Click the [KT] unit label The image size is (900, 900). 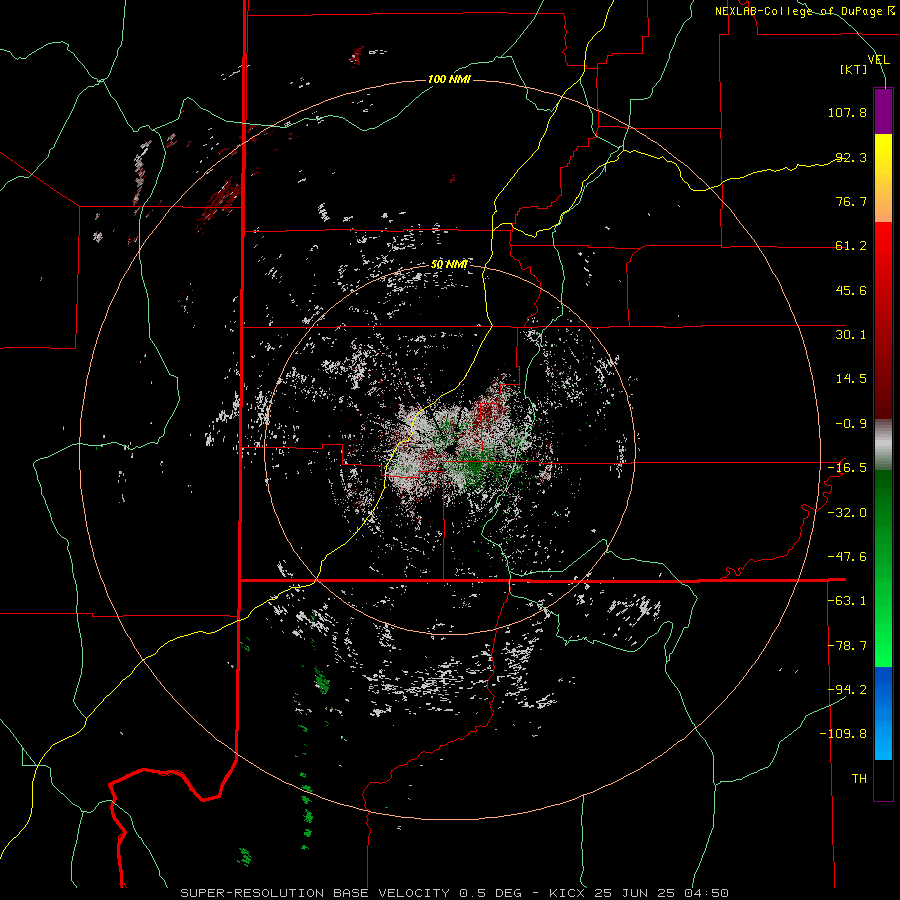(854, 69)
